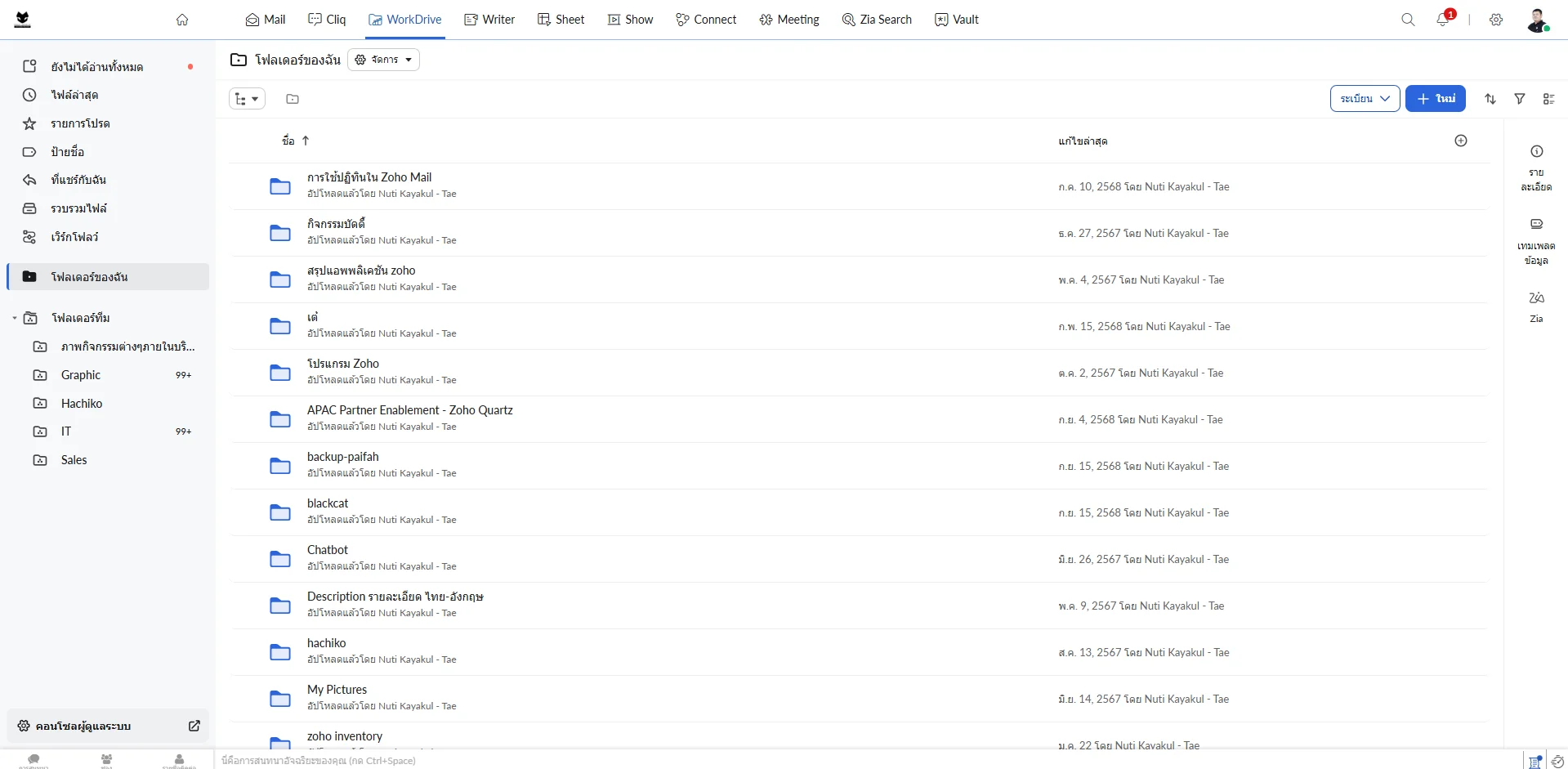This screenshot has height=769, width=1568.
Task: Click the filter funnel icon
Action: (1519, 99)
